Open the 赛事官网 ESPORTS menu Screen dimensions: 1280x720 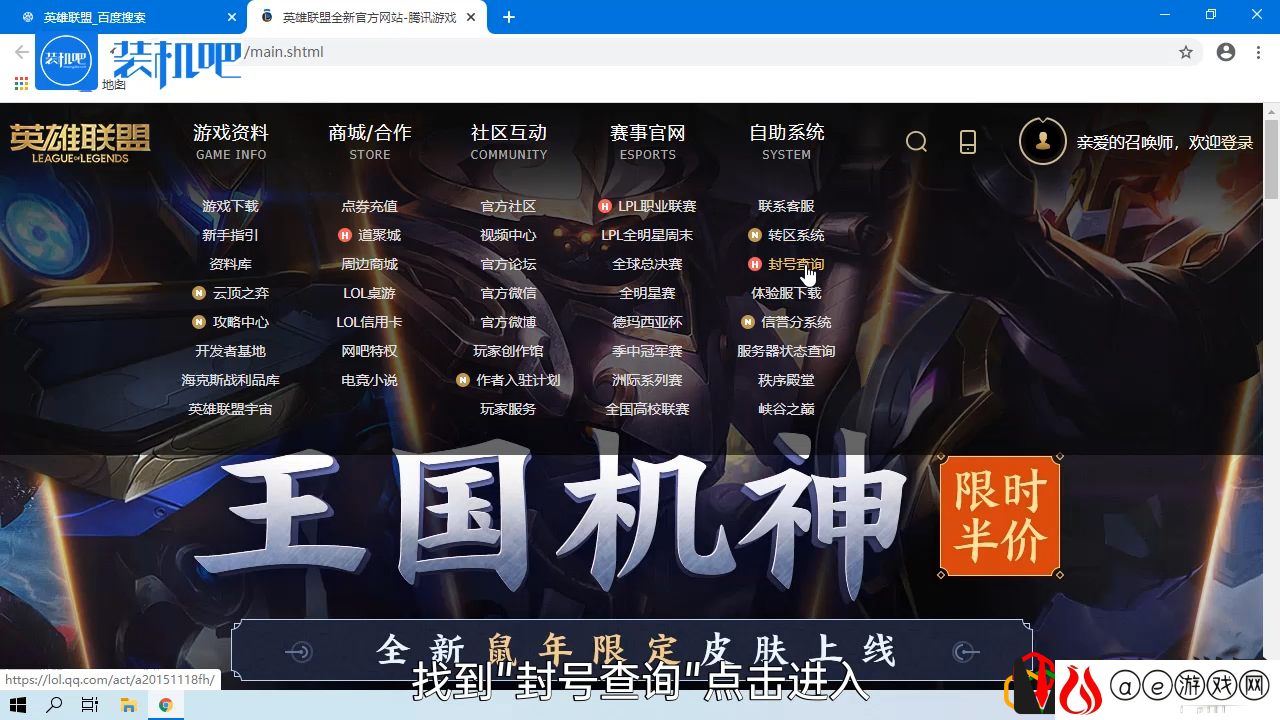648,142
